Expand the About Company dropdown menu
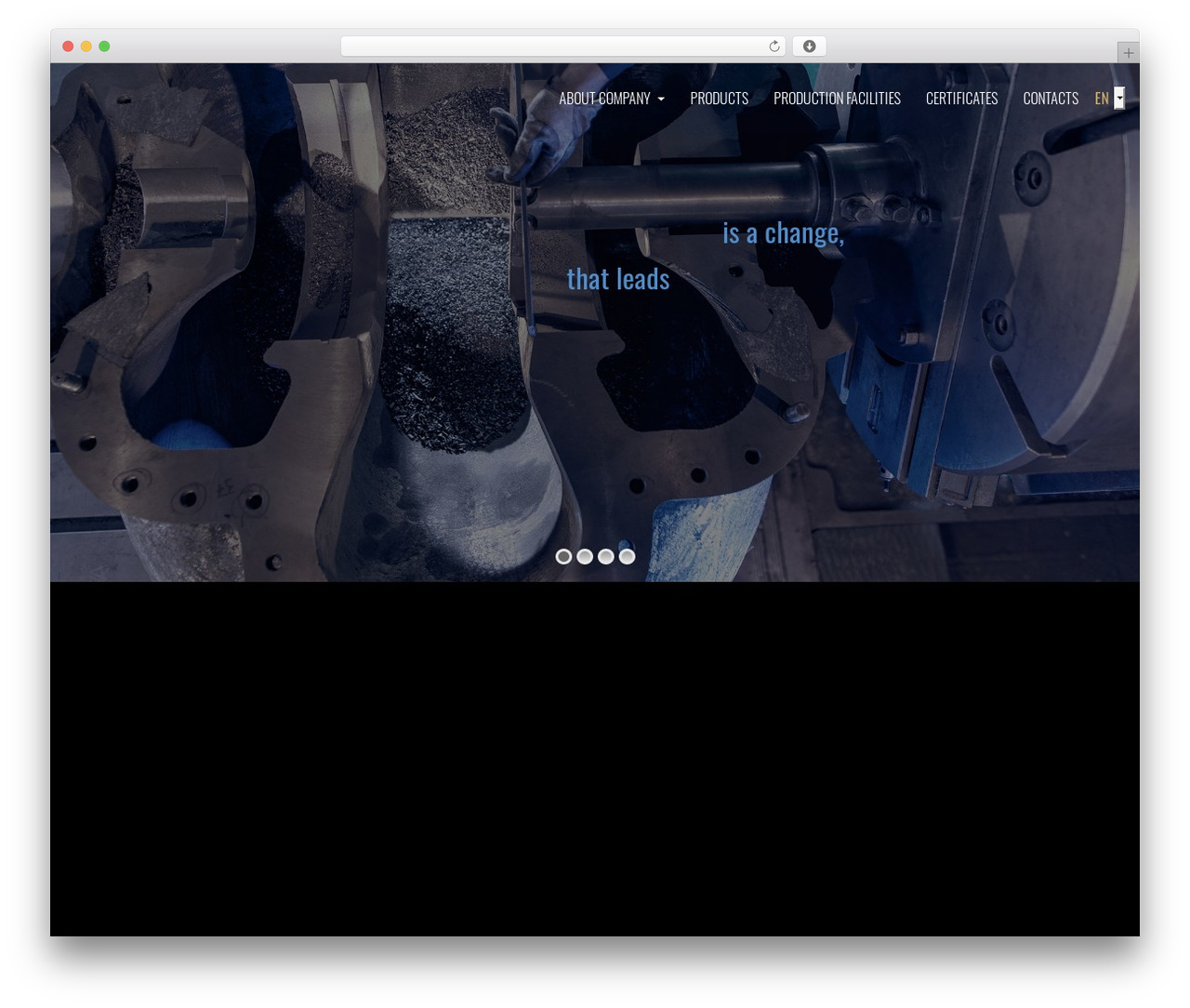 tap(612, 99)
